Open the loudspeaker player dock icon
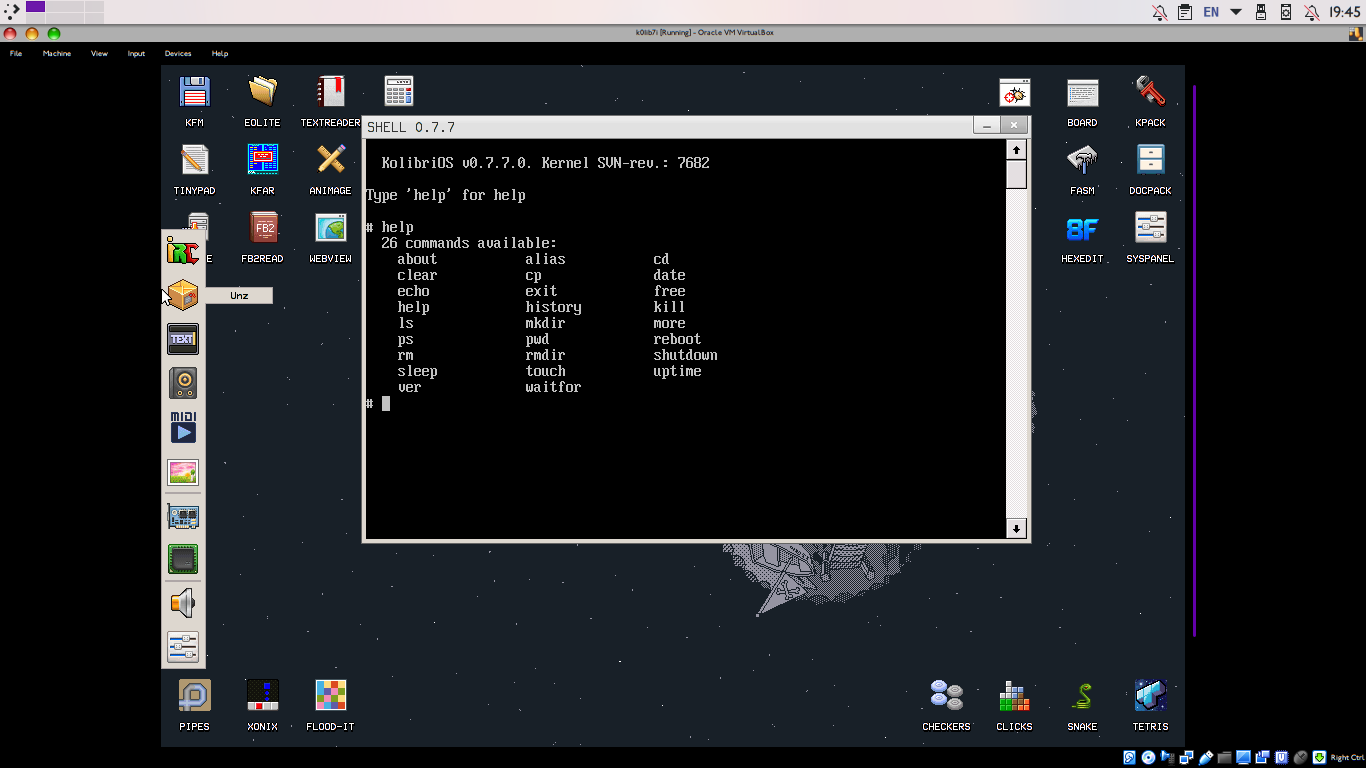 pyautogui.click(x=183, y=383)
